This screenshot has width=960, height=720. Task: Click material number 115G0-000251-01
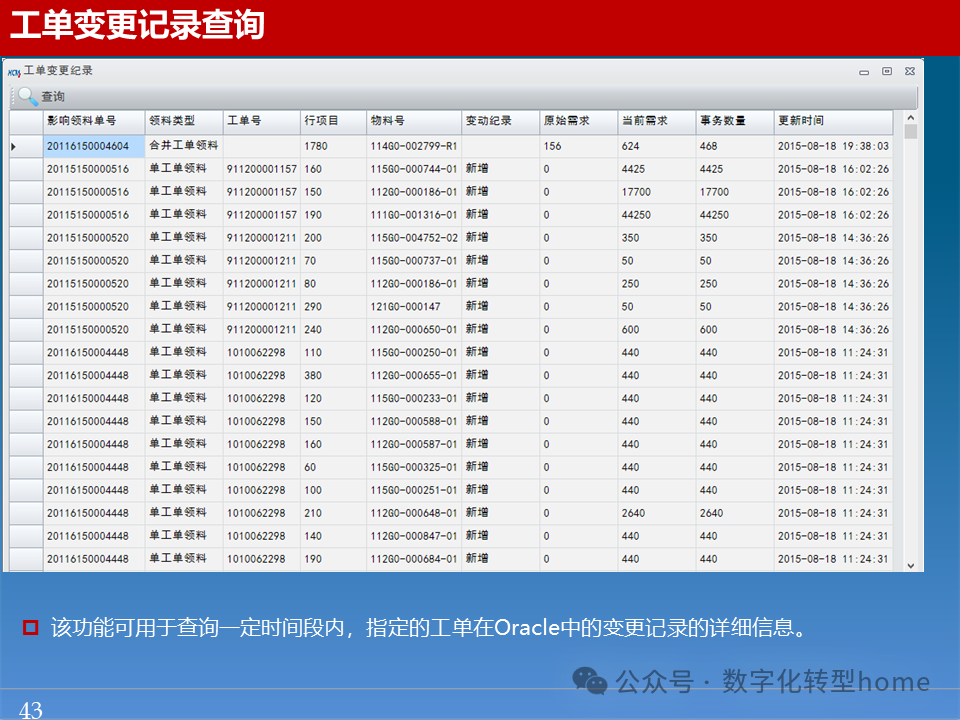pos(413,490)
